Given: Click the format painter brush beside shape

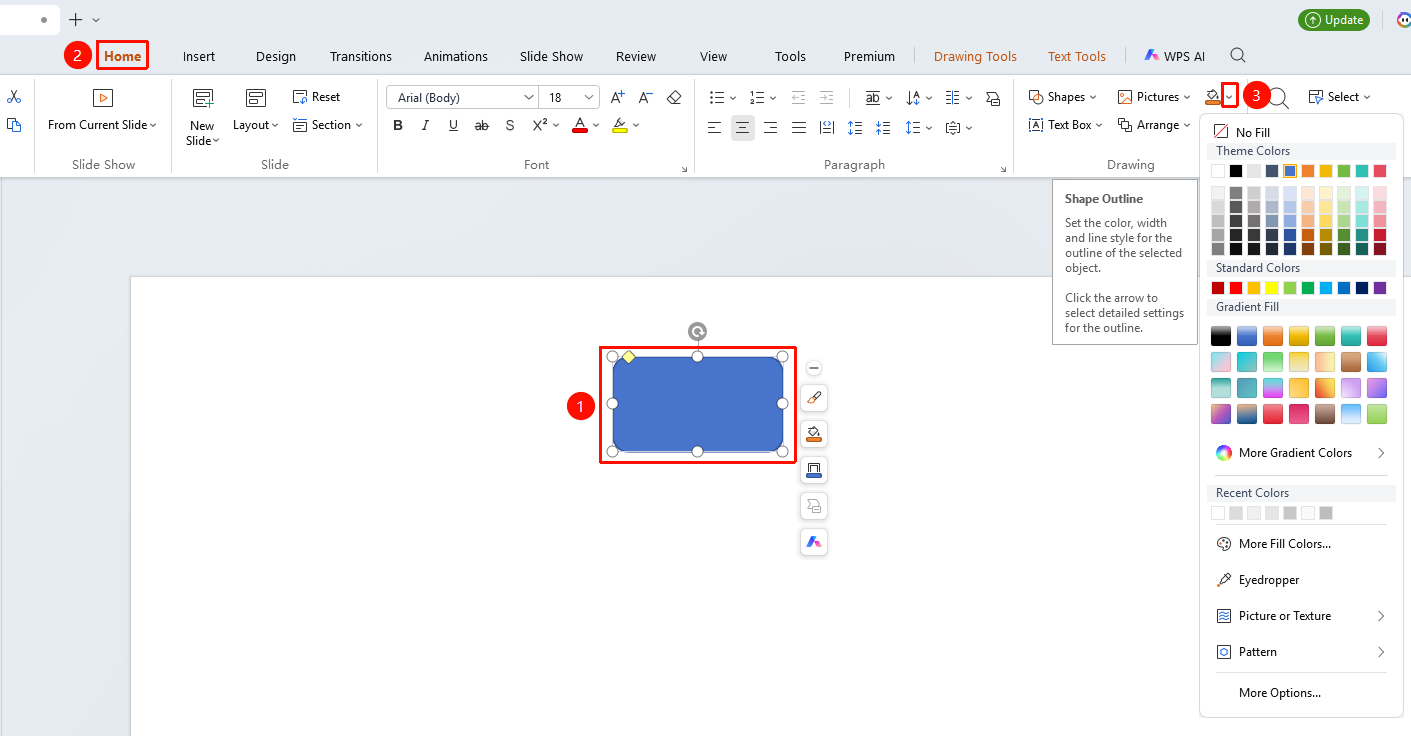Looking at the screenshot, I should pos(814,398).
